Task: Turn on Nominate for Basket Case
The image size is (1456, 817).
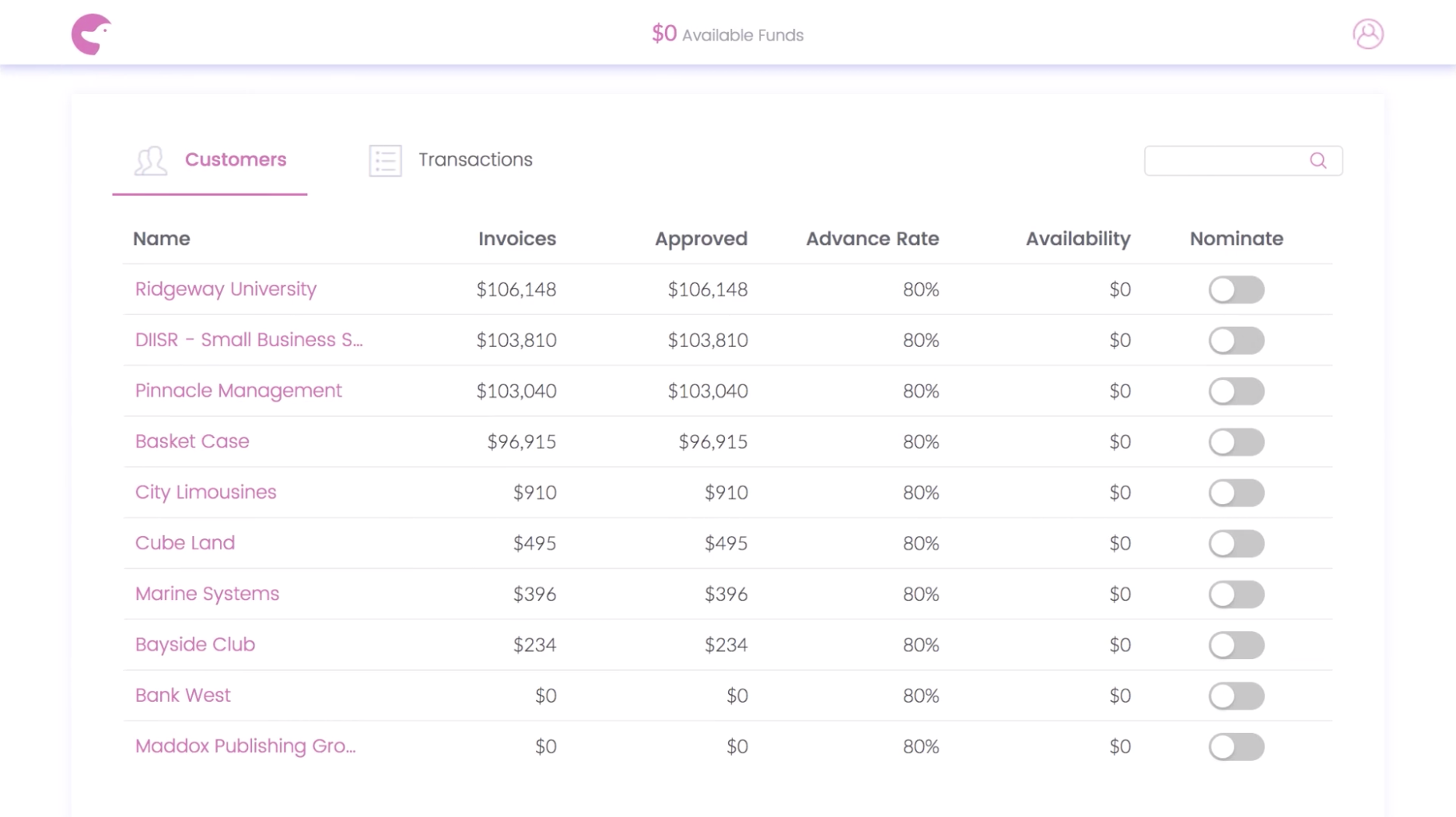Action: pos(1236,442)
